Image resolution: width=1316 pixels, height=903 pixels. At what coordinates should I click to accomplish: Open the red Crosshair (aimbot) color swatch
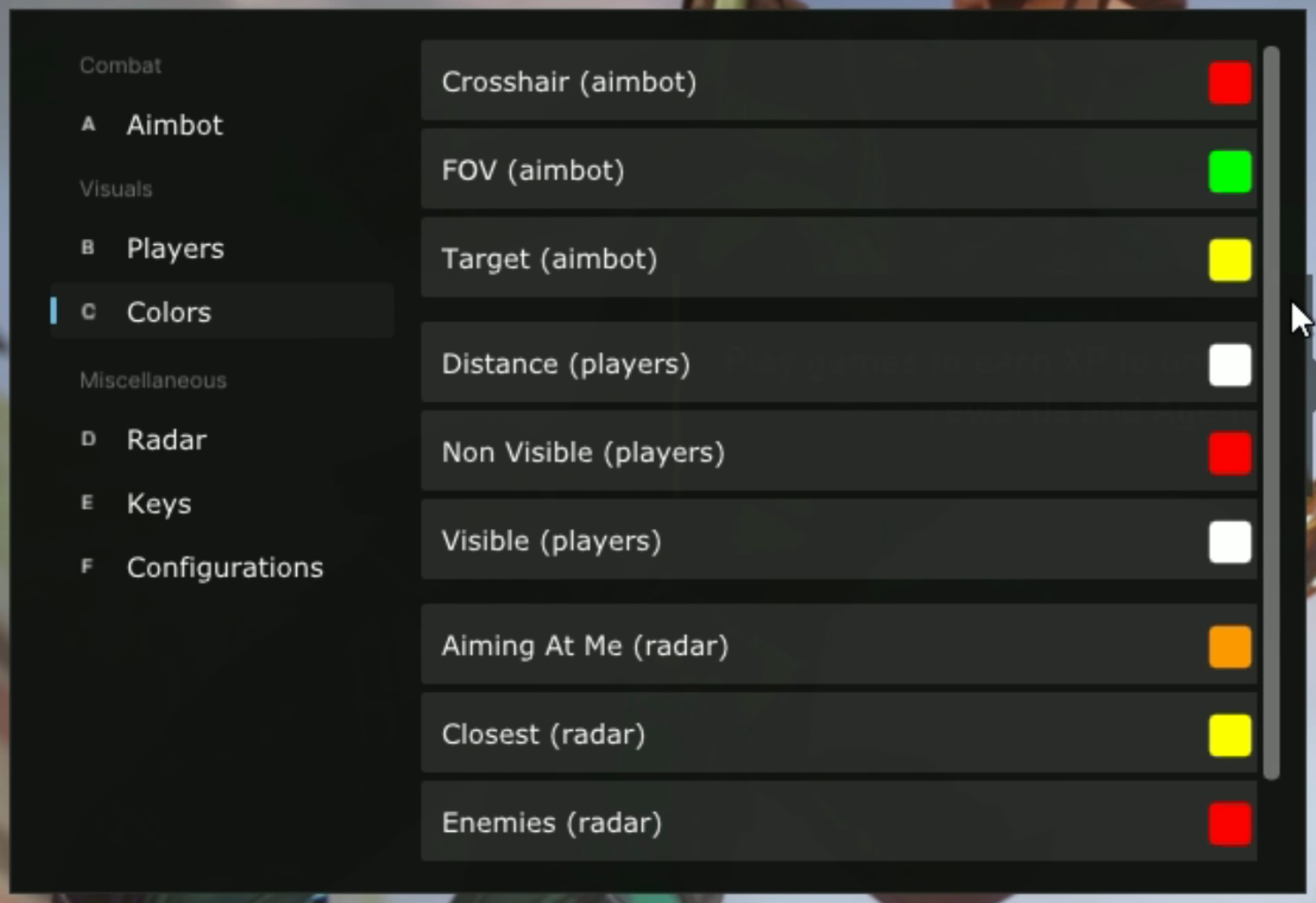point(1229,83)
